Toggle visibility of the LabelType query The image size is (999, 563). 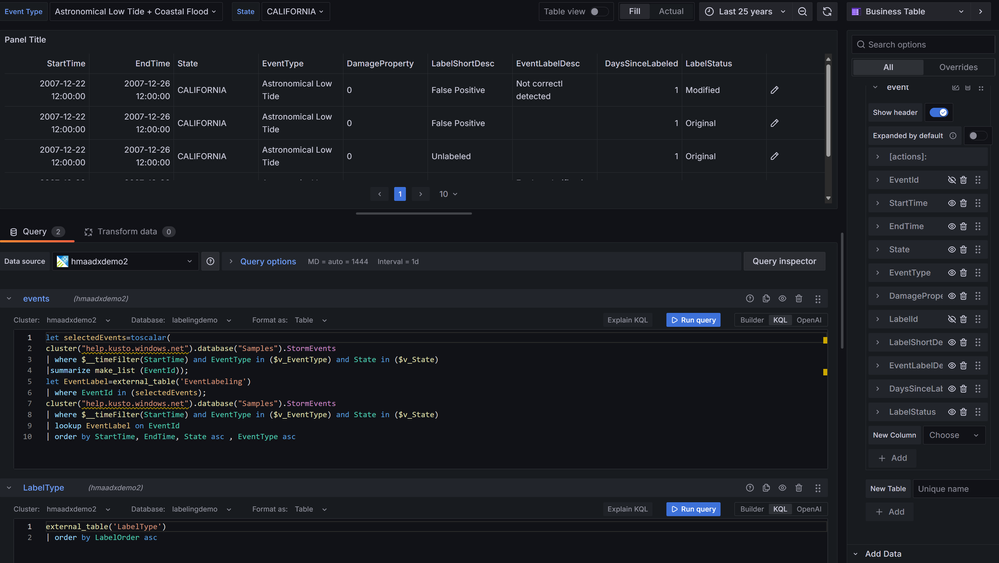coord(782,488)
